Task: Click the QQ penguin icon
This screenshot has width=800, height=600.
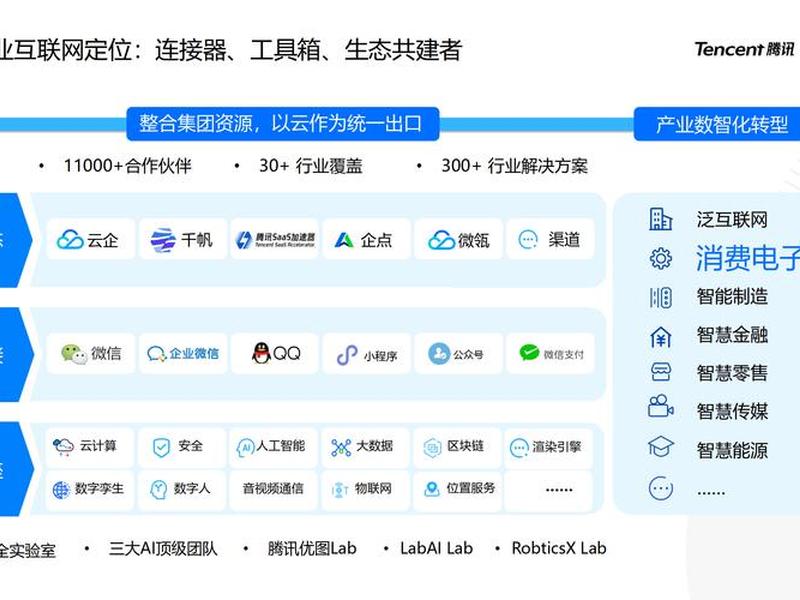Action: pyautogui.click(x=261, y=353)
